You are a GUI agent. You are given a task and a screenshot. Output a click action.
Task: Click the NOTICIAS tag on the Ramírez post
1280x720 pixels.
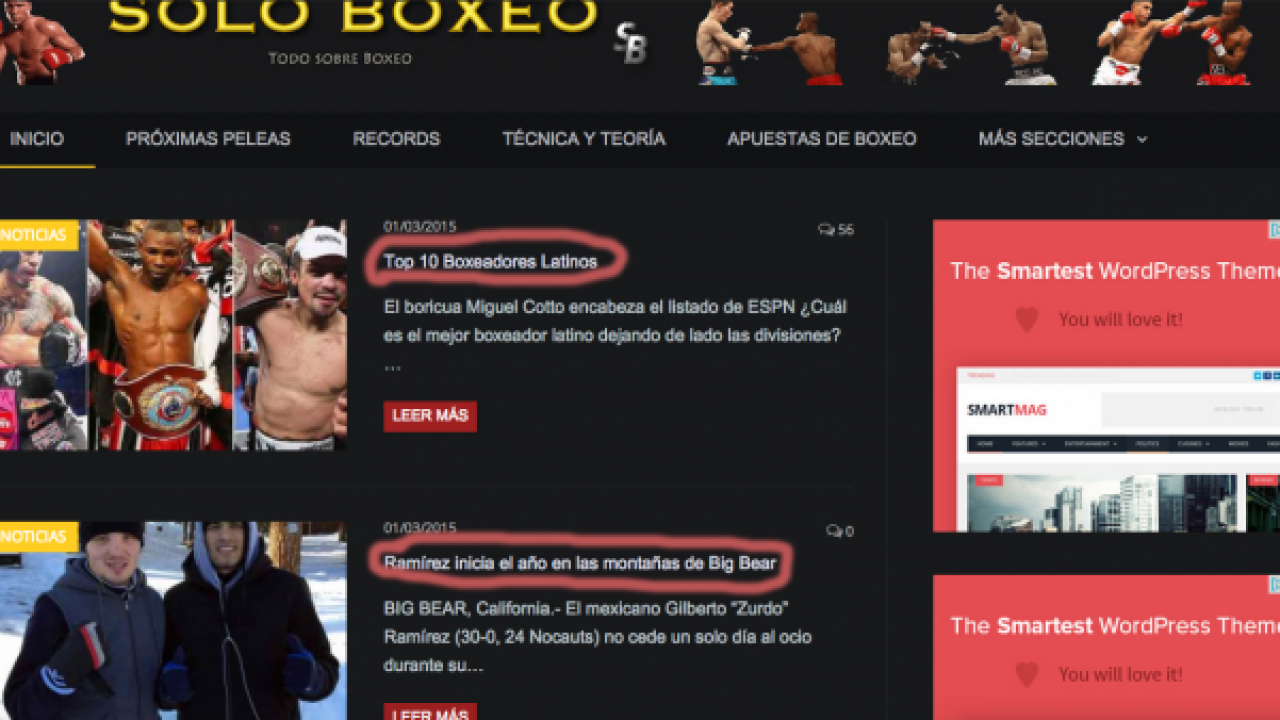tap(39, 537)
